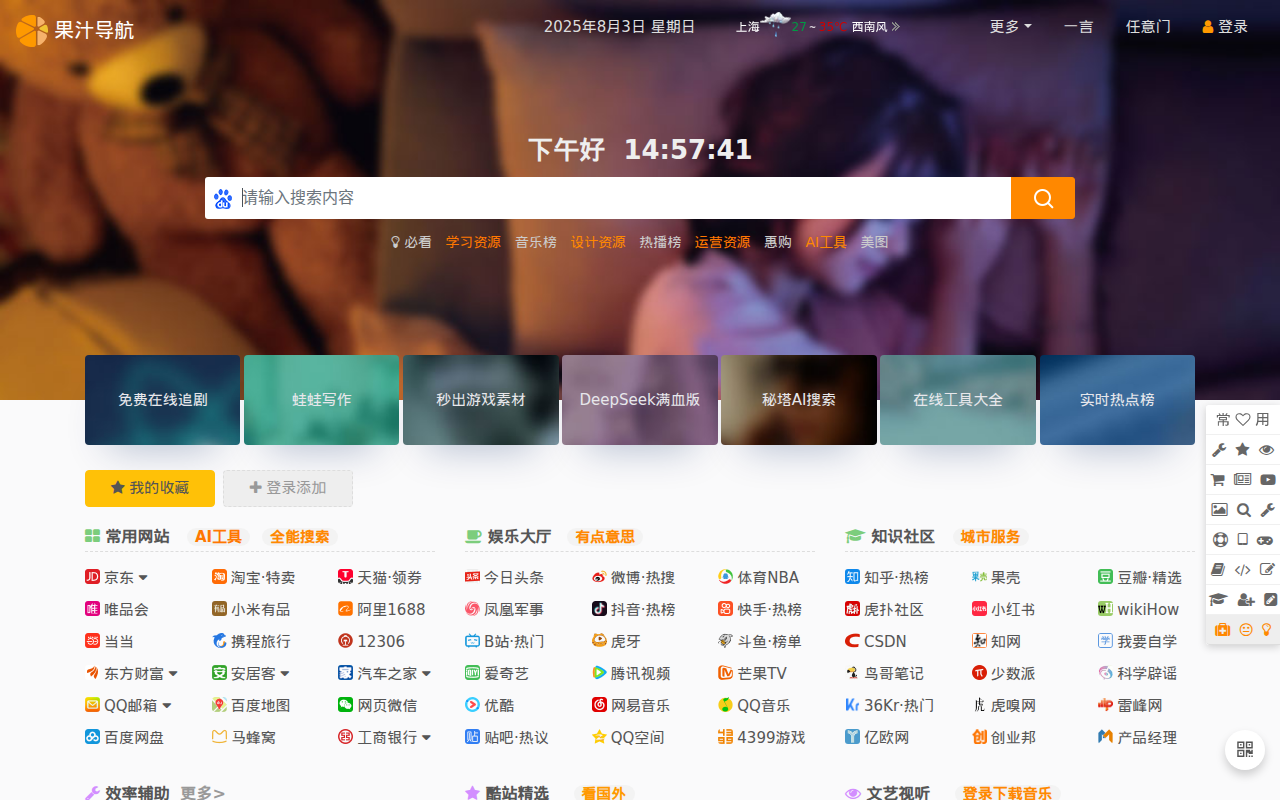The width and height of the screenshot is (1280, 800).
Task: Click the book icon in side panel
Action: (x=1219, y=570)
